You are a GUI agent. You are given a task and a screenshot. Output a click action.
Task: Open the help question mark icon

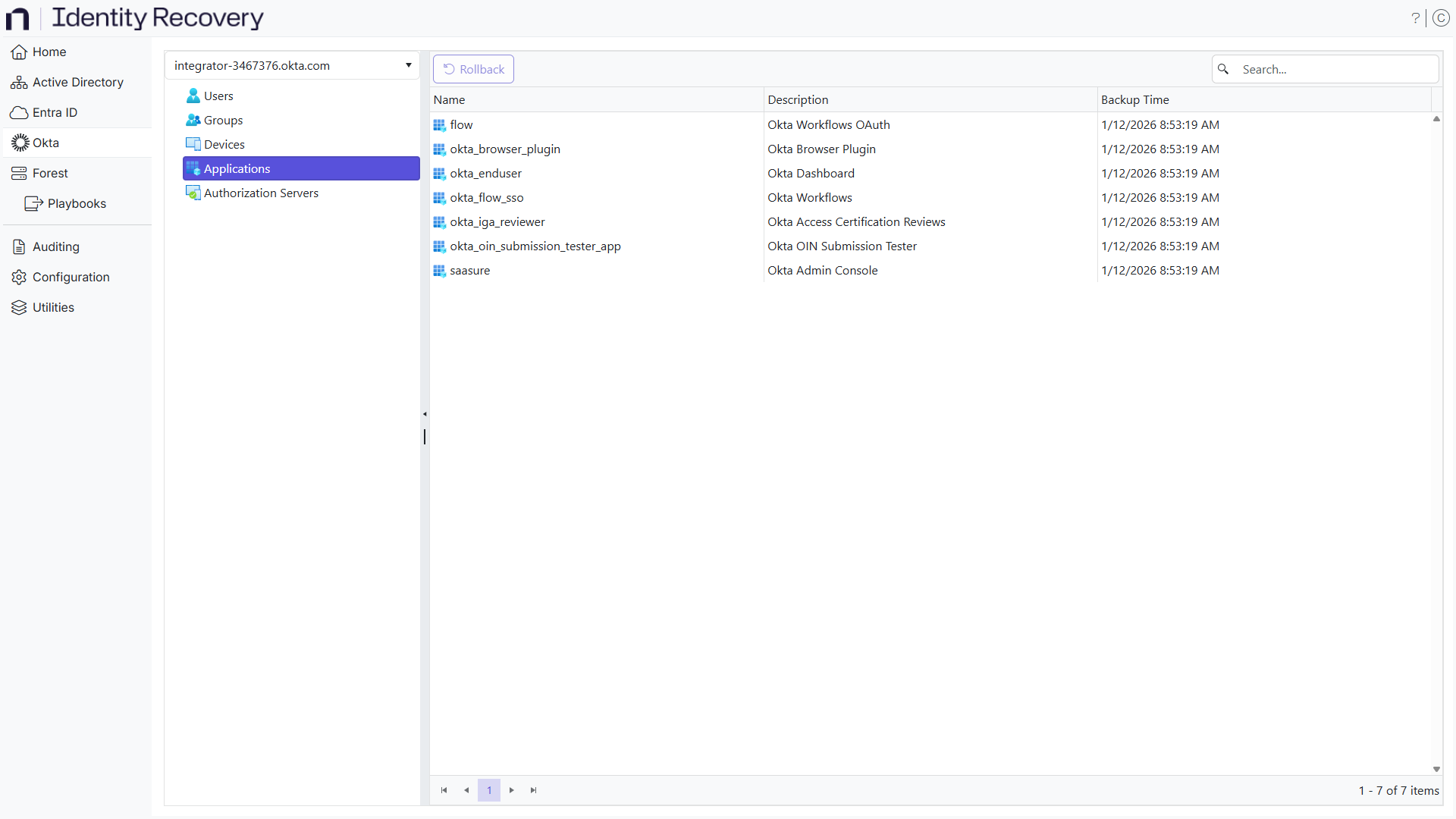[x=1415, y=18]
